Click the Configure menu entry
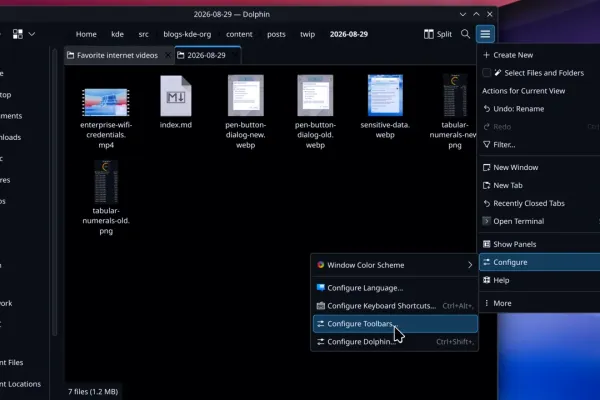The height and width of the screenshot is (400, 600). (540, 262)
